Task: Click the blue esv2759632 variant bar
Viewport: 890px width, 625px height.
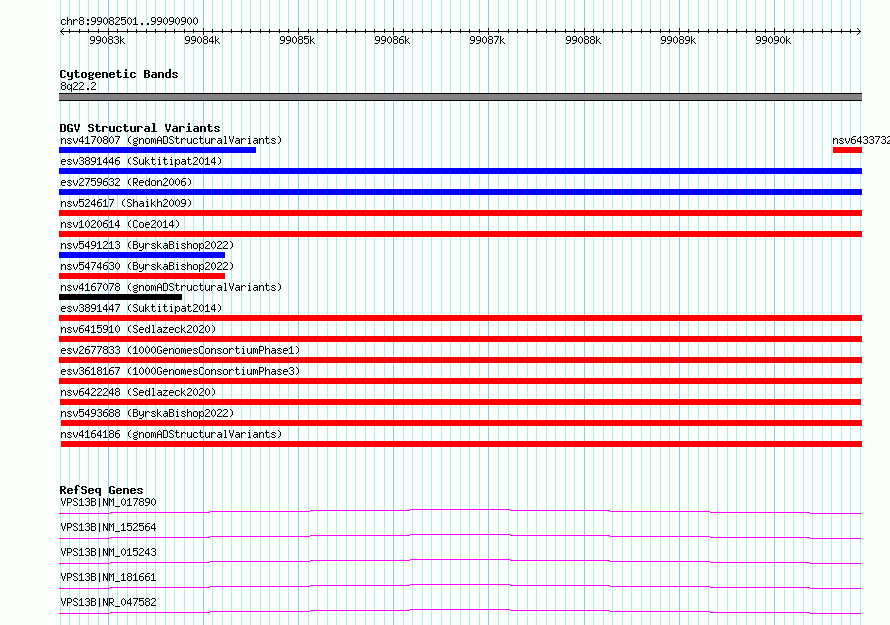Action: pos(460,192)
